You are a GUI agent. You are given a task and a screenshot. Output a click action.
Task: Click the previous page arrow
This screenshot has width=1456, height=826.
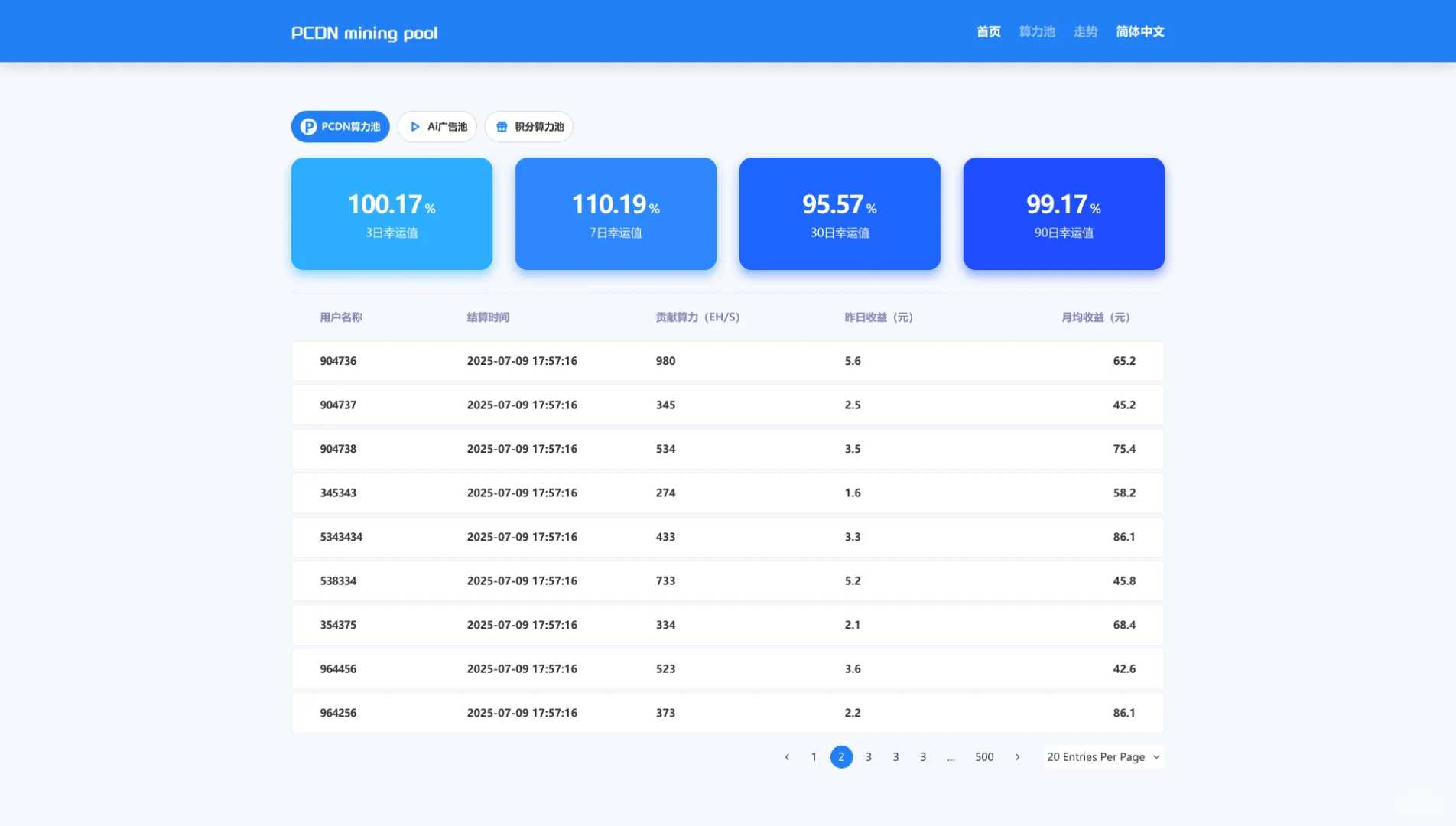(787, 756)
